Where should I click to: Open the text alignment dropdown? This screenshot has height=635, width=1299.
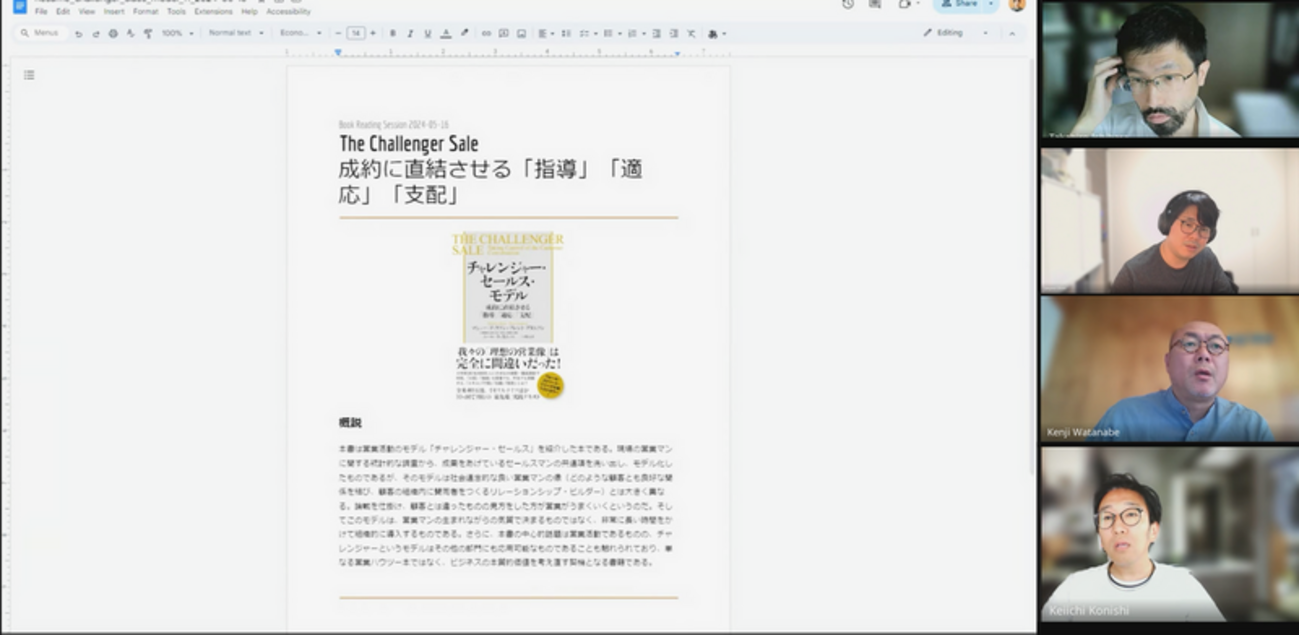(x=546, y=33)
